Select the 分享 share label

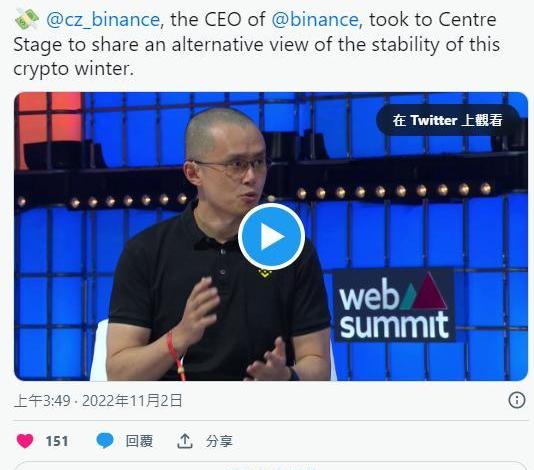pyautogui.click(x=219, y=441)
